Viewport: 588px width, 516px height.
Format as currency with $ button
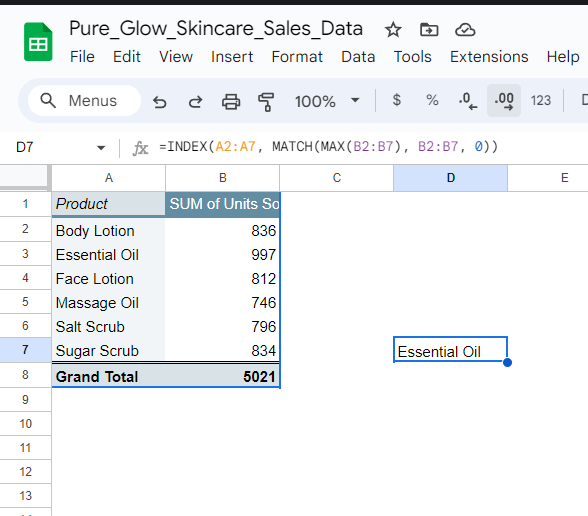point(396,100)
